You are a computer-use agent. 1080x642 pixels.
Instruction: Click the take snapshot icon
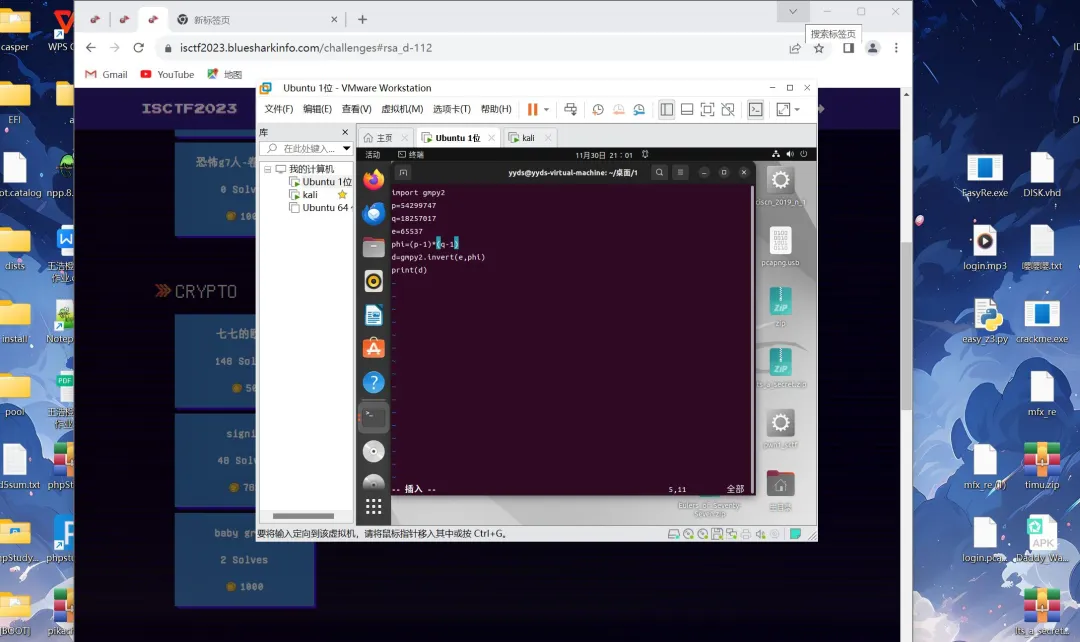click(x=598, y=110)
